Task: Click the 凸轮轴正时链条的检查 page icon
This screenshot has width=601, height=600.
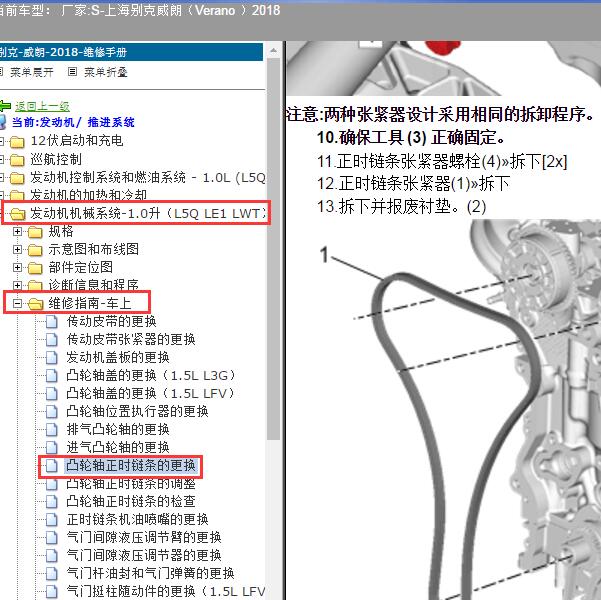Action: (52, 501)
